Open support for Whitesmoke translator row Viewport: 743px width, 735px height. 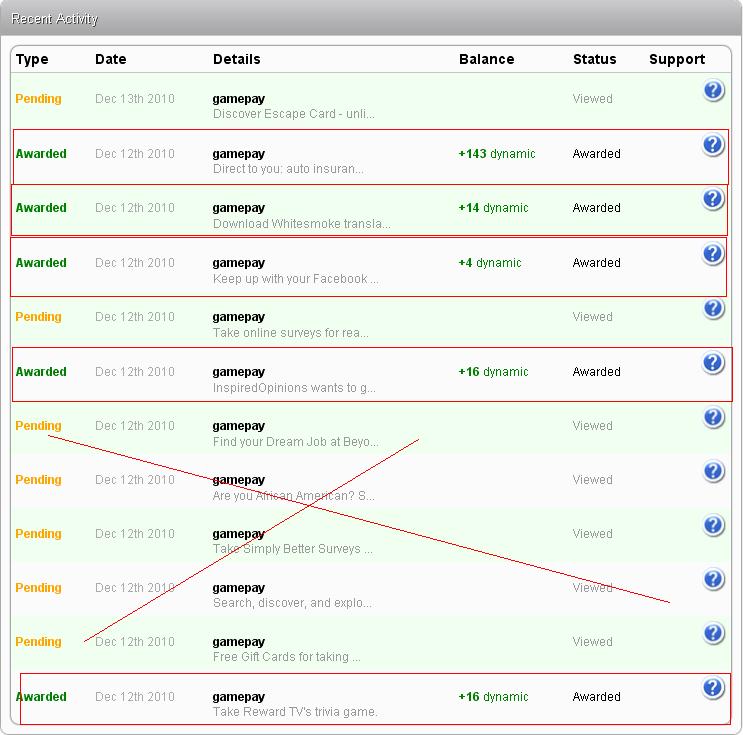point(713,199)
